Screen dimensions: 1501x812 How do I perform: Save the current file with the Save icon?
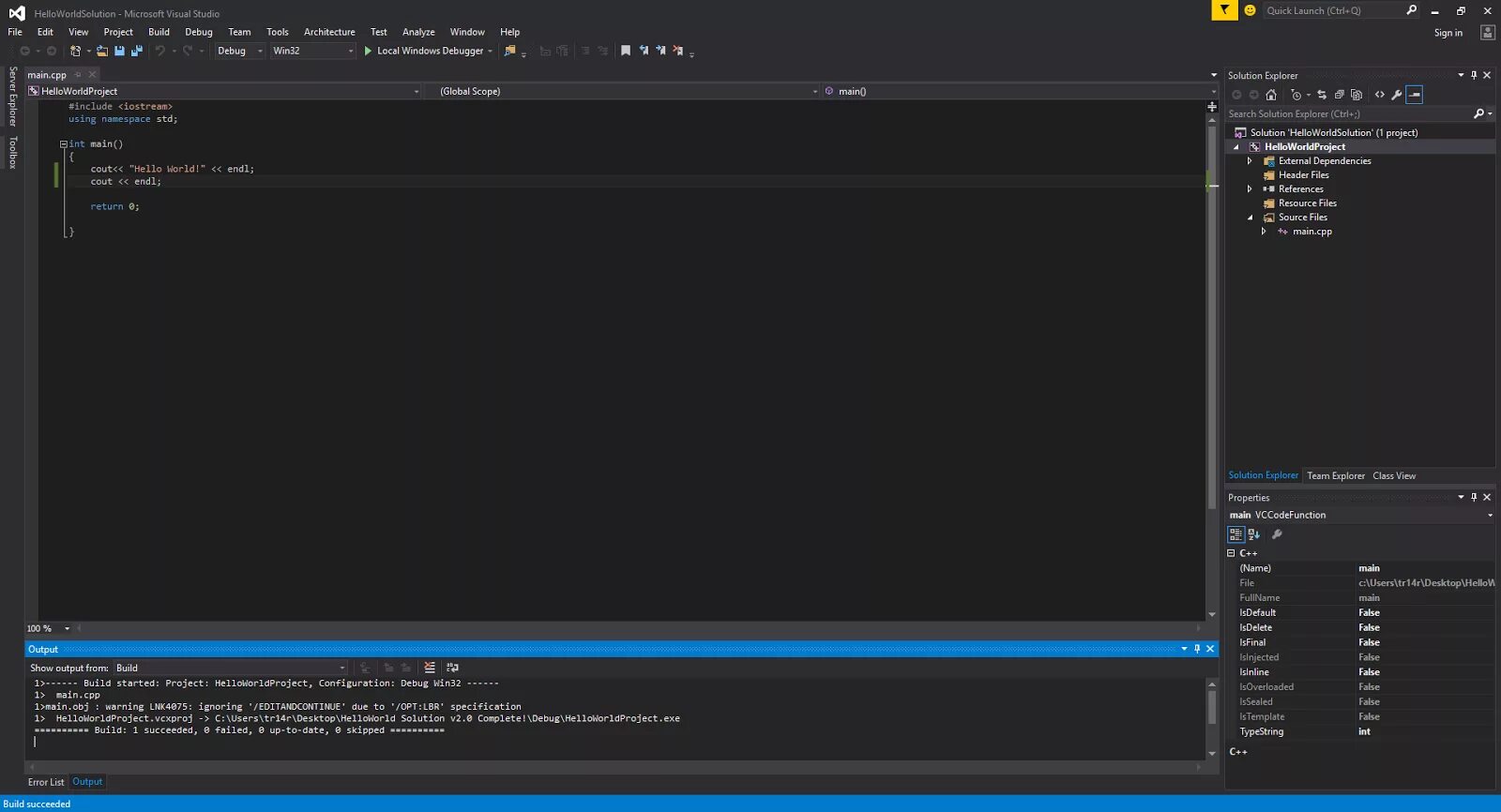pos(119,51)
